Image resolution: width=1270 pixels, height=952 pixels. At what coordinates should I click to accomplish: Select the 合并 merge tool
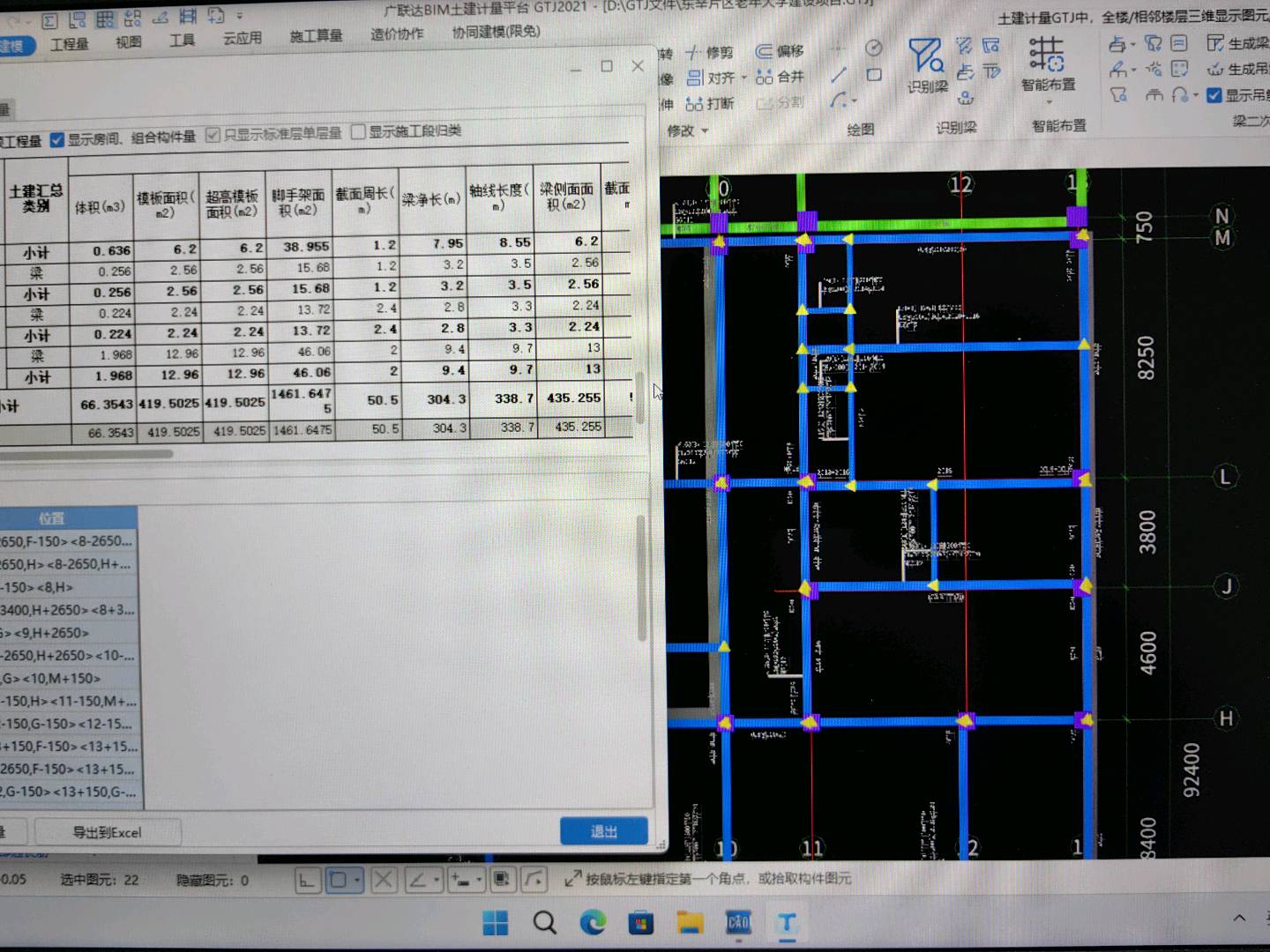780,77
